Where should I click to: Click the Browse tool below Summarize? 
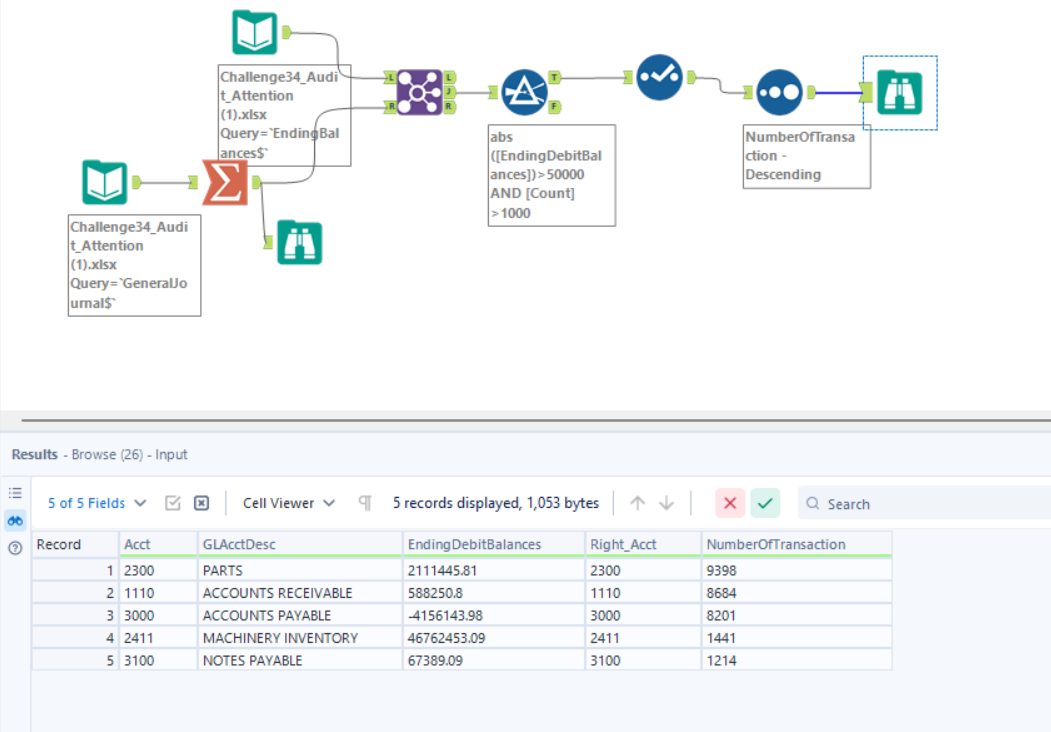300,242
